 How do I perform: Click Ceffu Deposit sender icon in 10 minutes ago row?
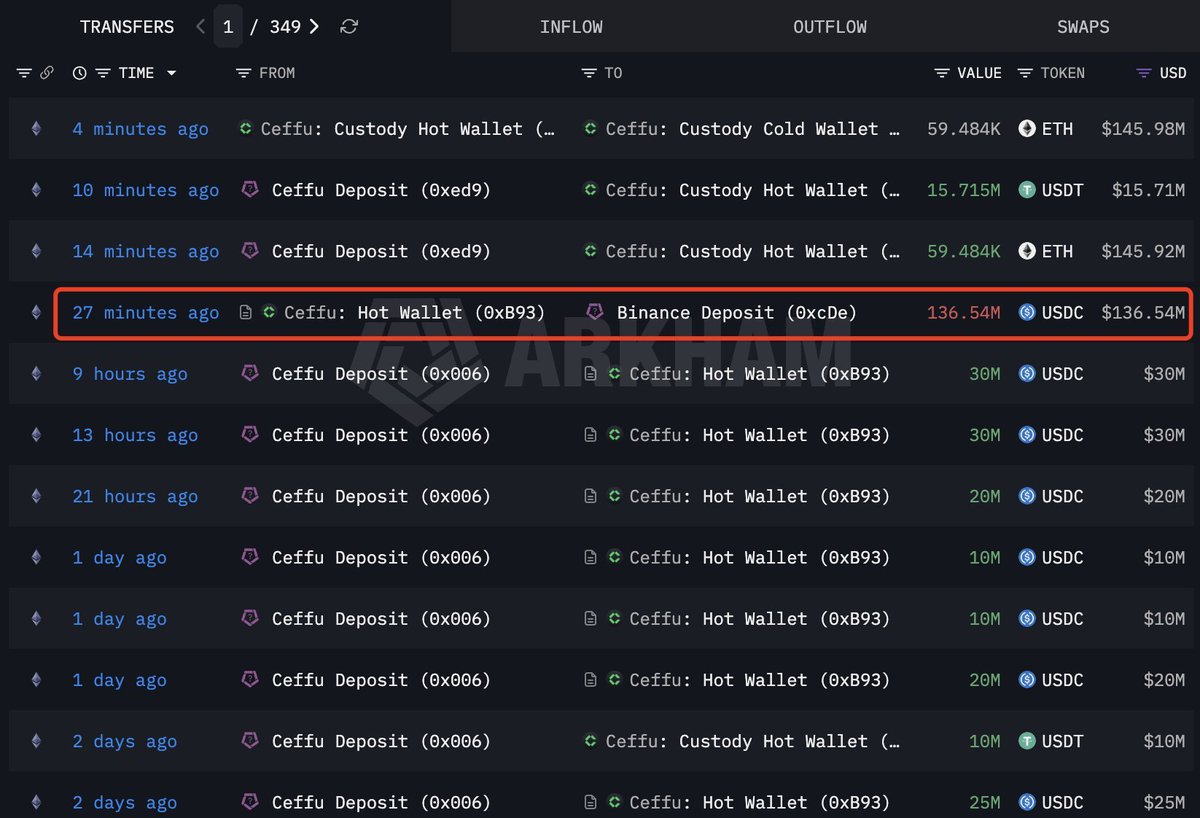251,189
